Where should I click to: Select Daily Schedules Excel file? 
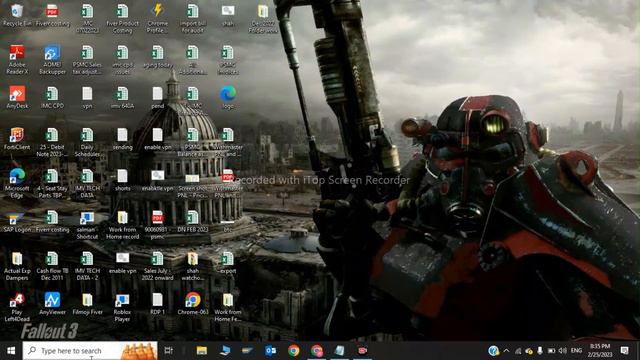pos(87,142)
